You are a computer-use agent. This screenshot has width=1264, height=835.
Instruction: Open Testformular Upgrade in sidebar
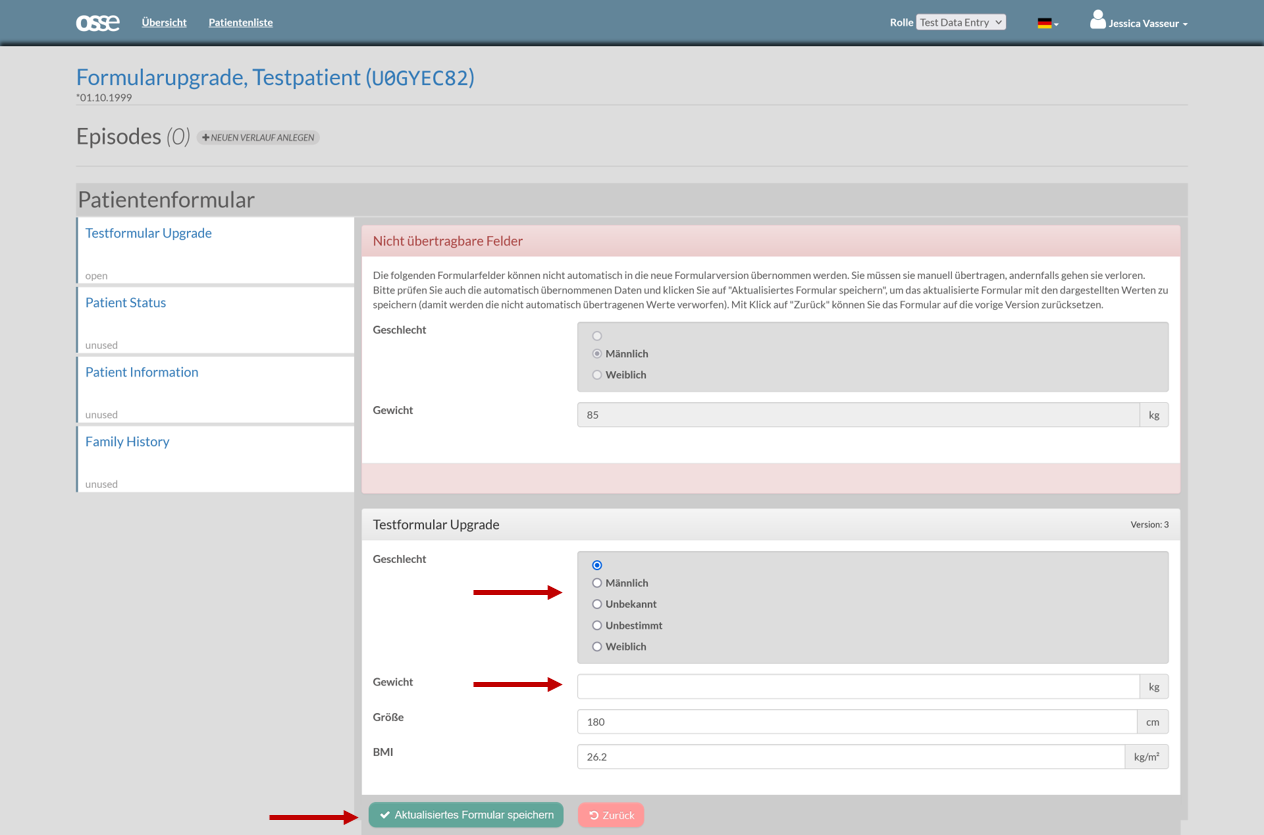tap(148, 233)
